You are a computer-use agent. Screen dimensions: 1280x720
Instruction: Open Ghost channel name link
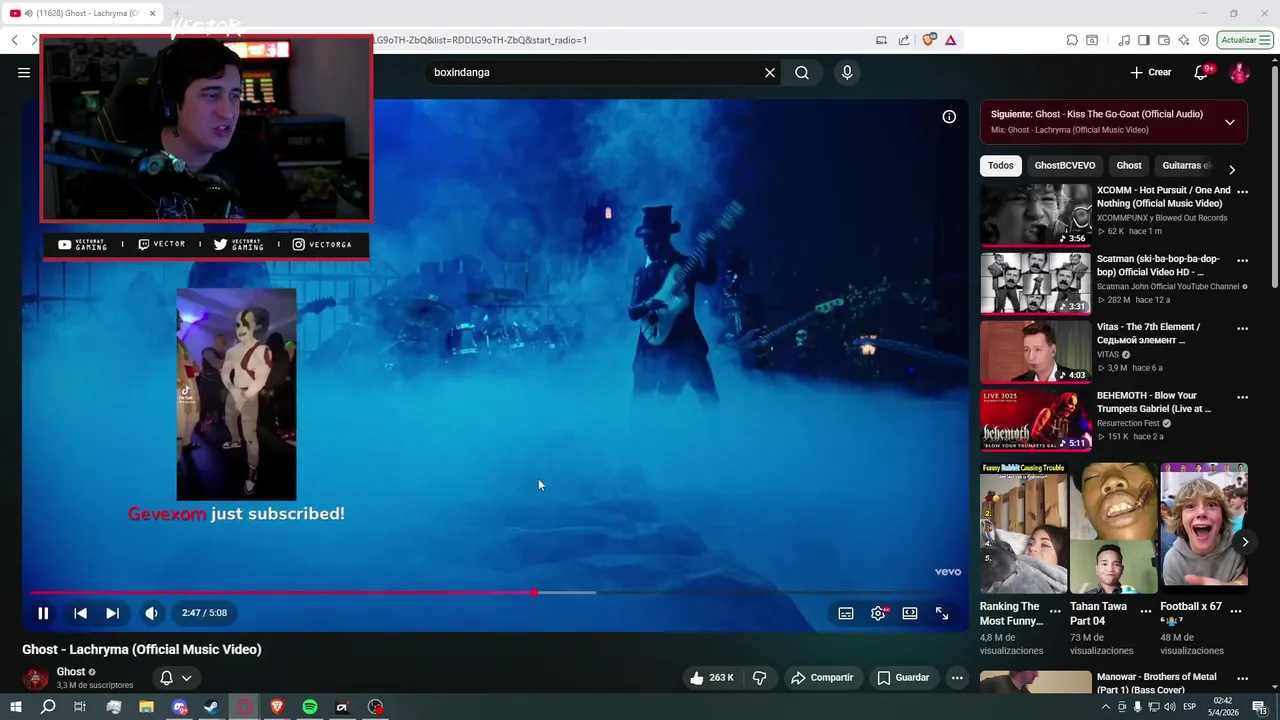71,672
